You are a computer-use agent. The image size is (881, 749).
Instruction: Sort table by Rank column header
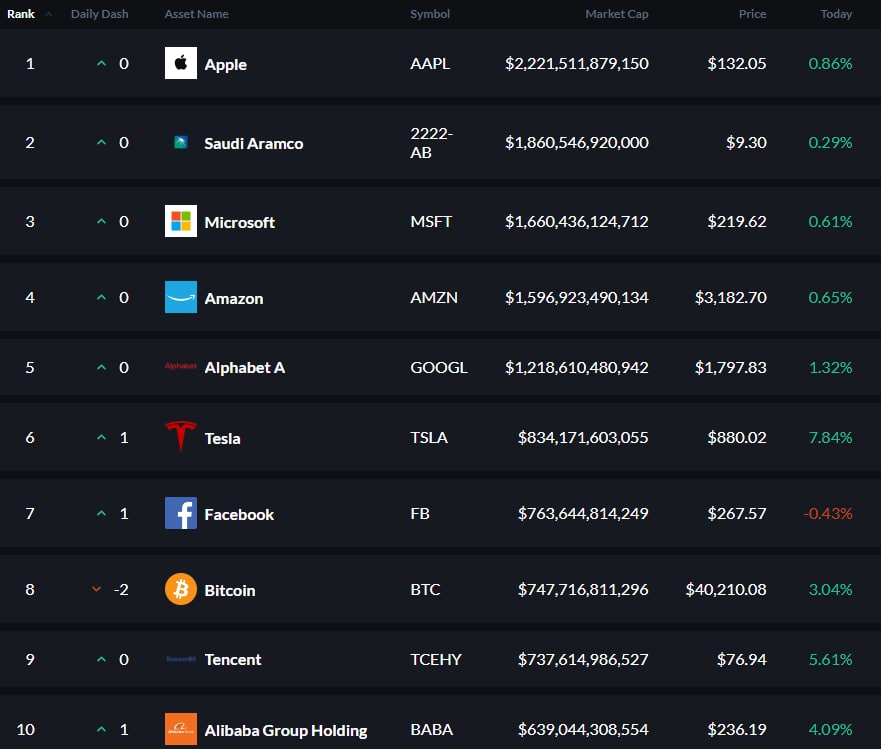[21, 14]
